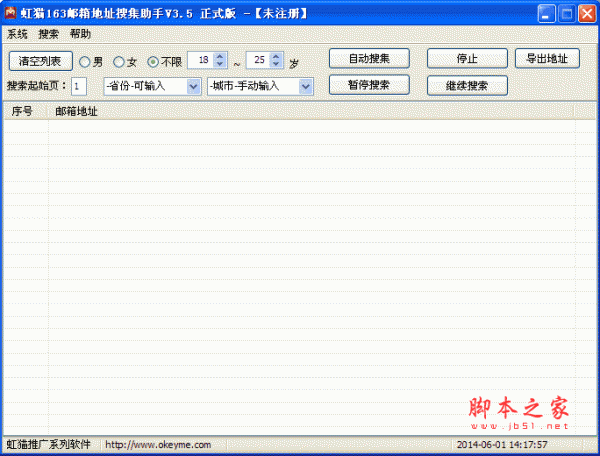
Task: Maximize the window
Action: pyautogui.click(x=567, y=14)
